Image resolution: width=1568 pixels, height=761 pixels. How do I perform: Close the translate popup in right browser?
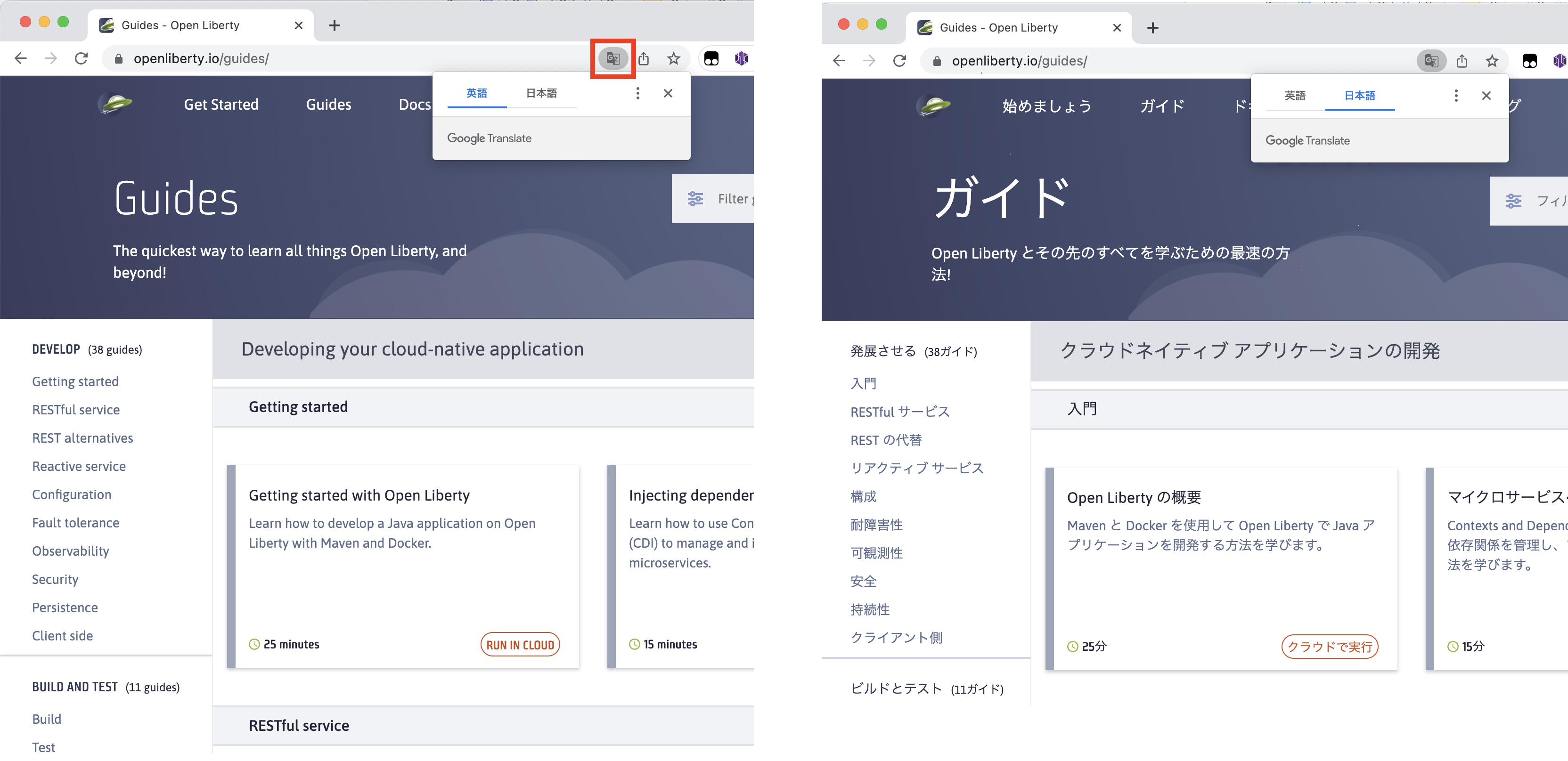click(x=1486, y=96)
